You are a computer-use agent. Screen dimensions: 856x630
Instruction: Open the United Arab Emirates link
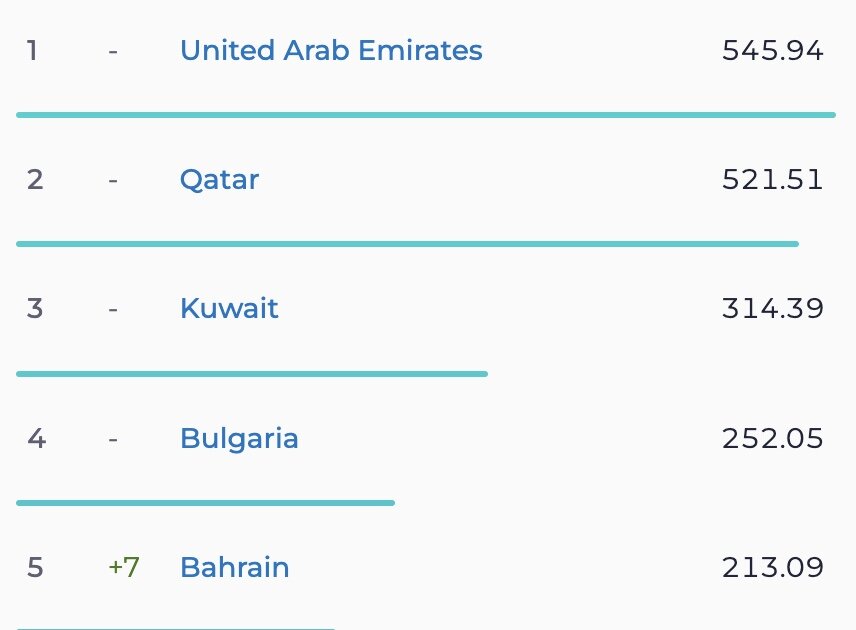tap(331, 50)
